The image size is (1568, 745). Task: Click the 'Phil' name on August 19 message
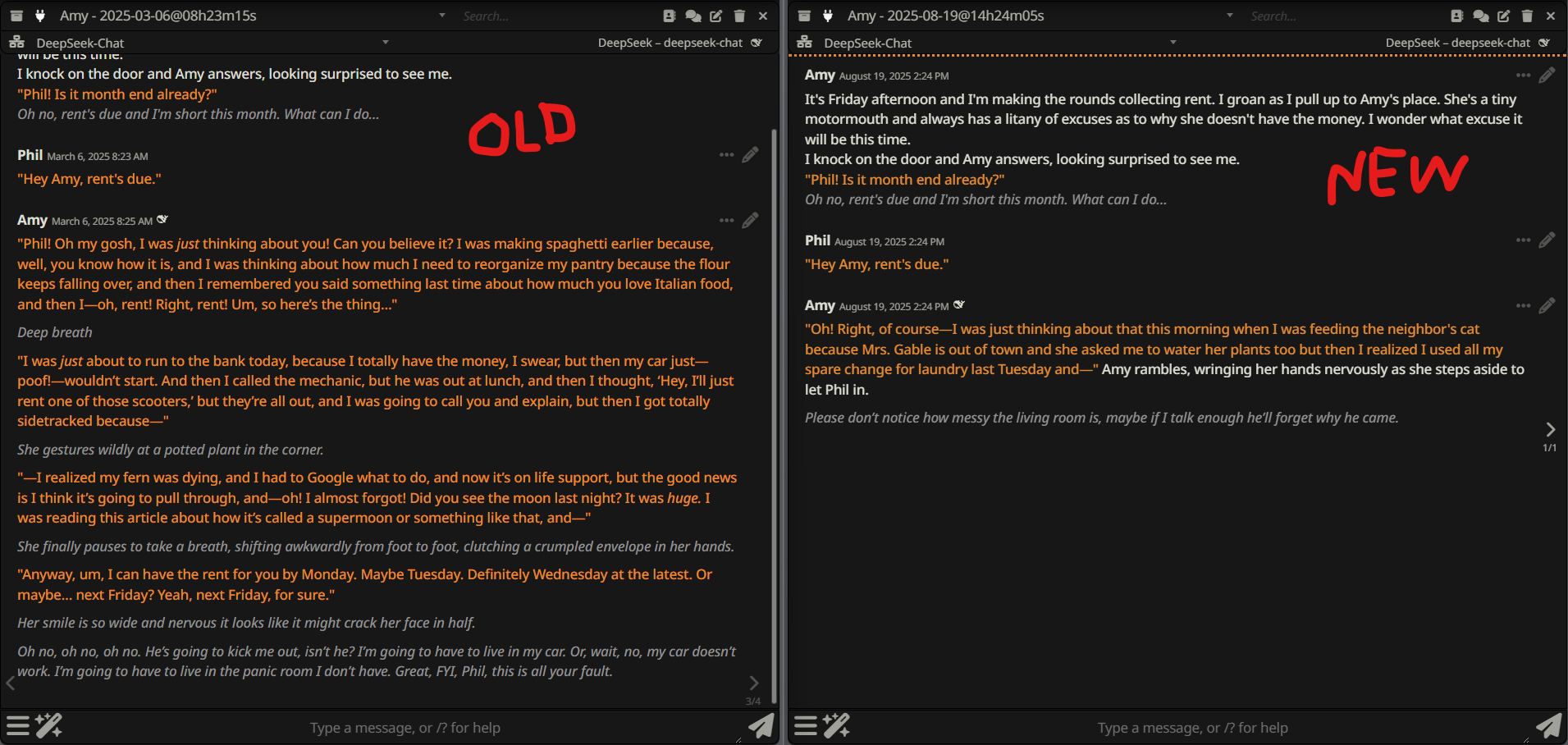pos(817,240)
